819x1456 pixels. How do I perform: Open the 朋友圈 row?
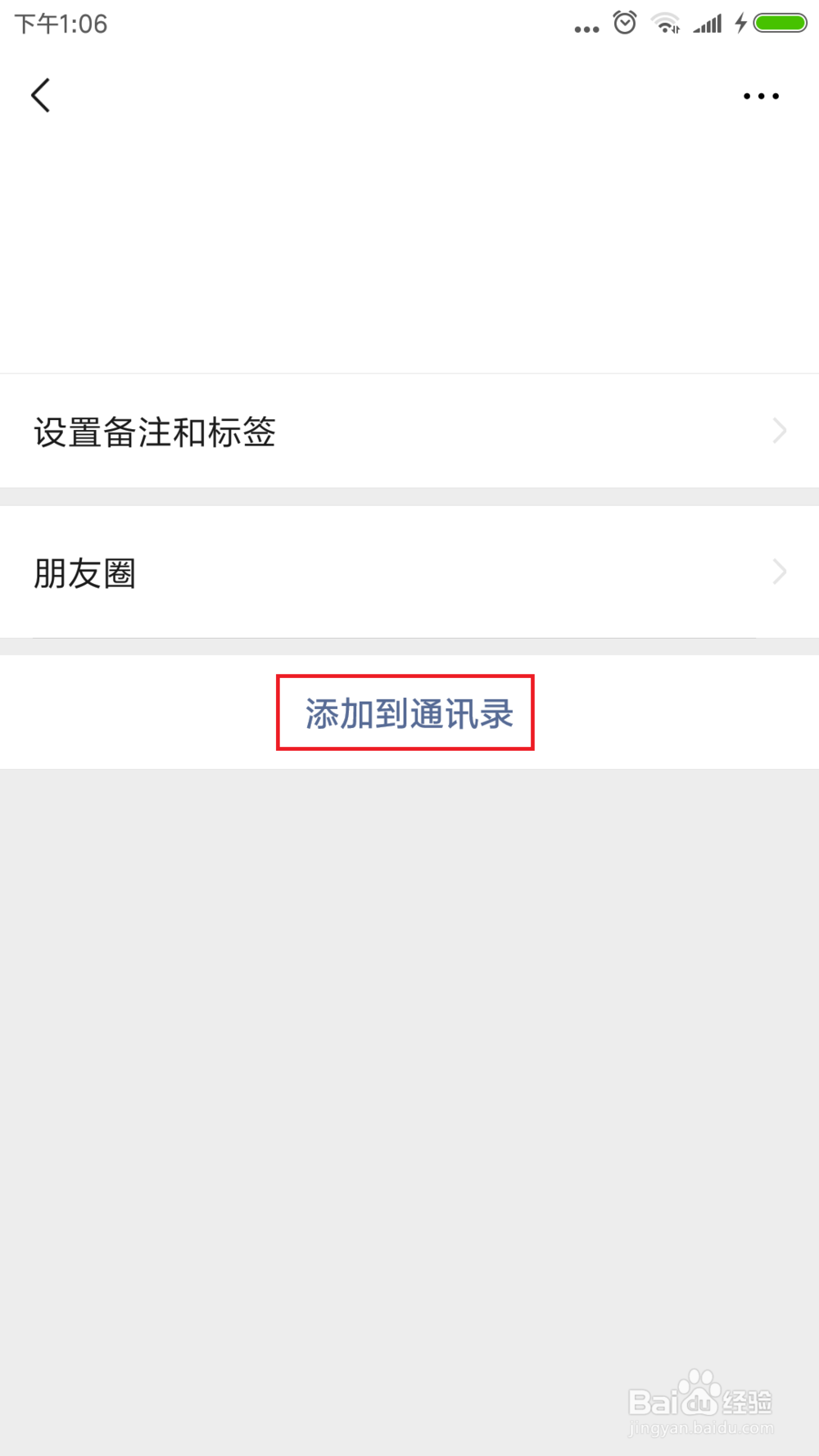pyautogui.click(x=409, y=572)
